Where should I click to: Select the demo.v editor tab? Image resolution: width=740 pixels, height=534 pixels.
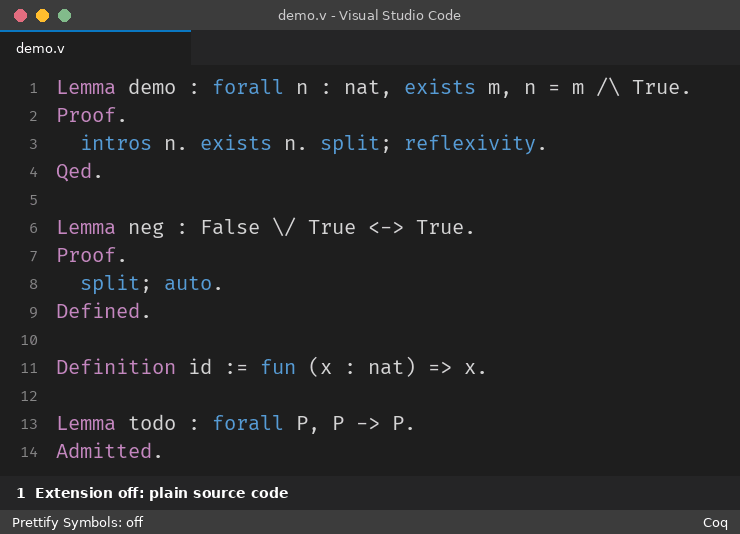[x=95, y=48]
